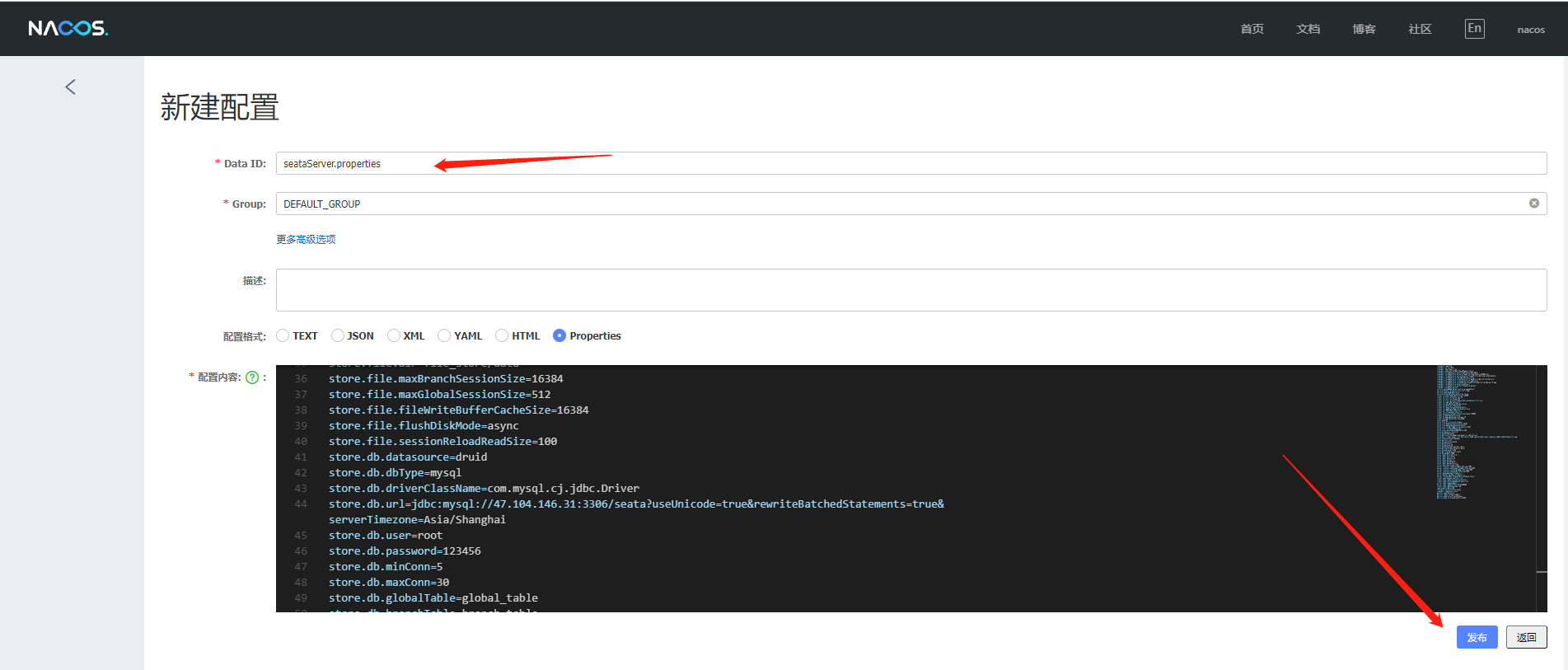Select the Properties format radio button

pyautogui.click(x=559, y=335)
